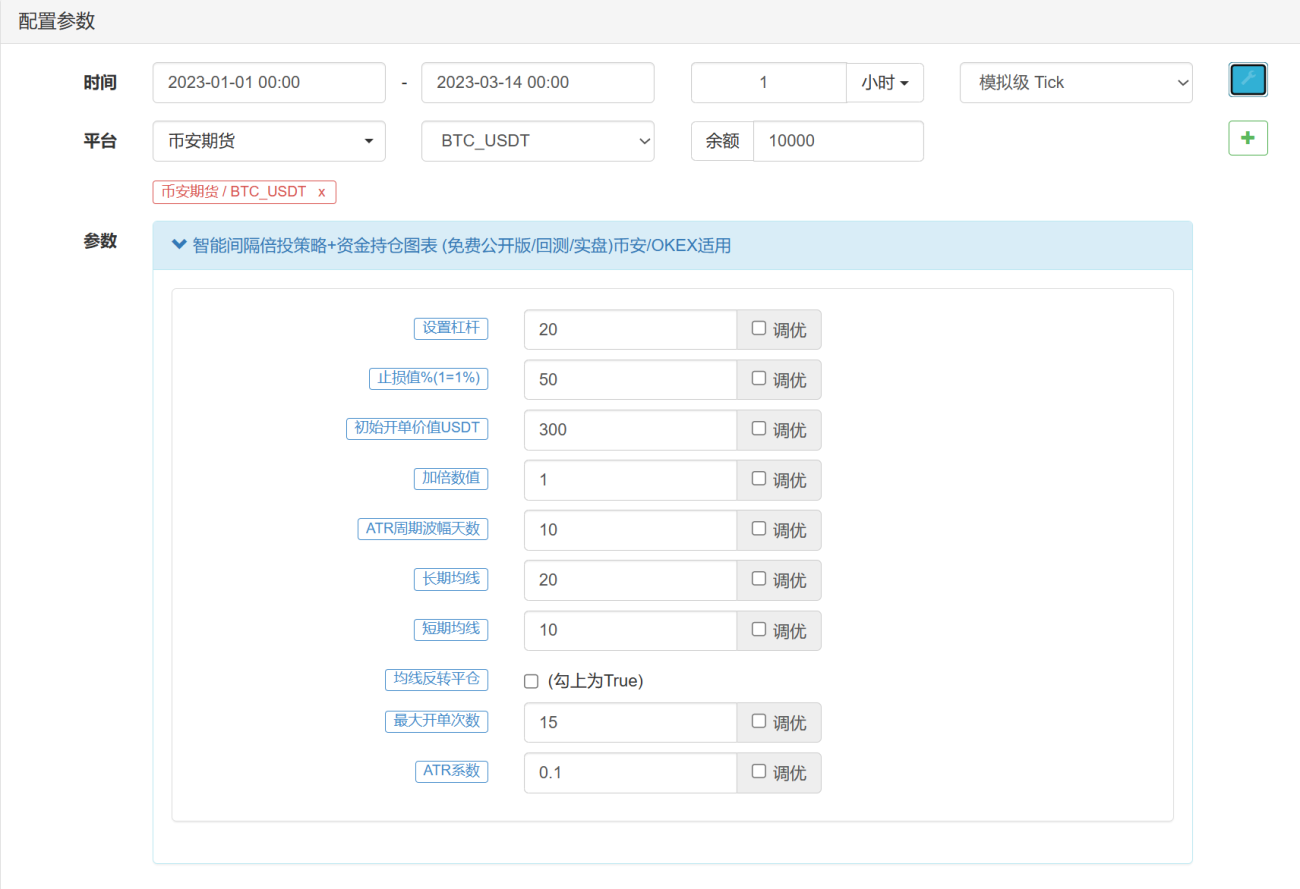
Task: Open the 小时 period unit dropdown
Action: [x=885, y=83]
